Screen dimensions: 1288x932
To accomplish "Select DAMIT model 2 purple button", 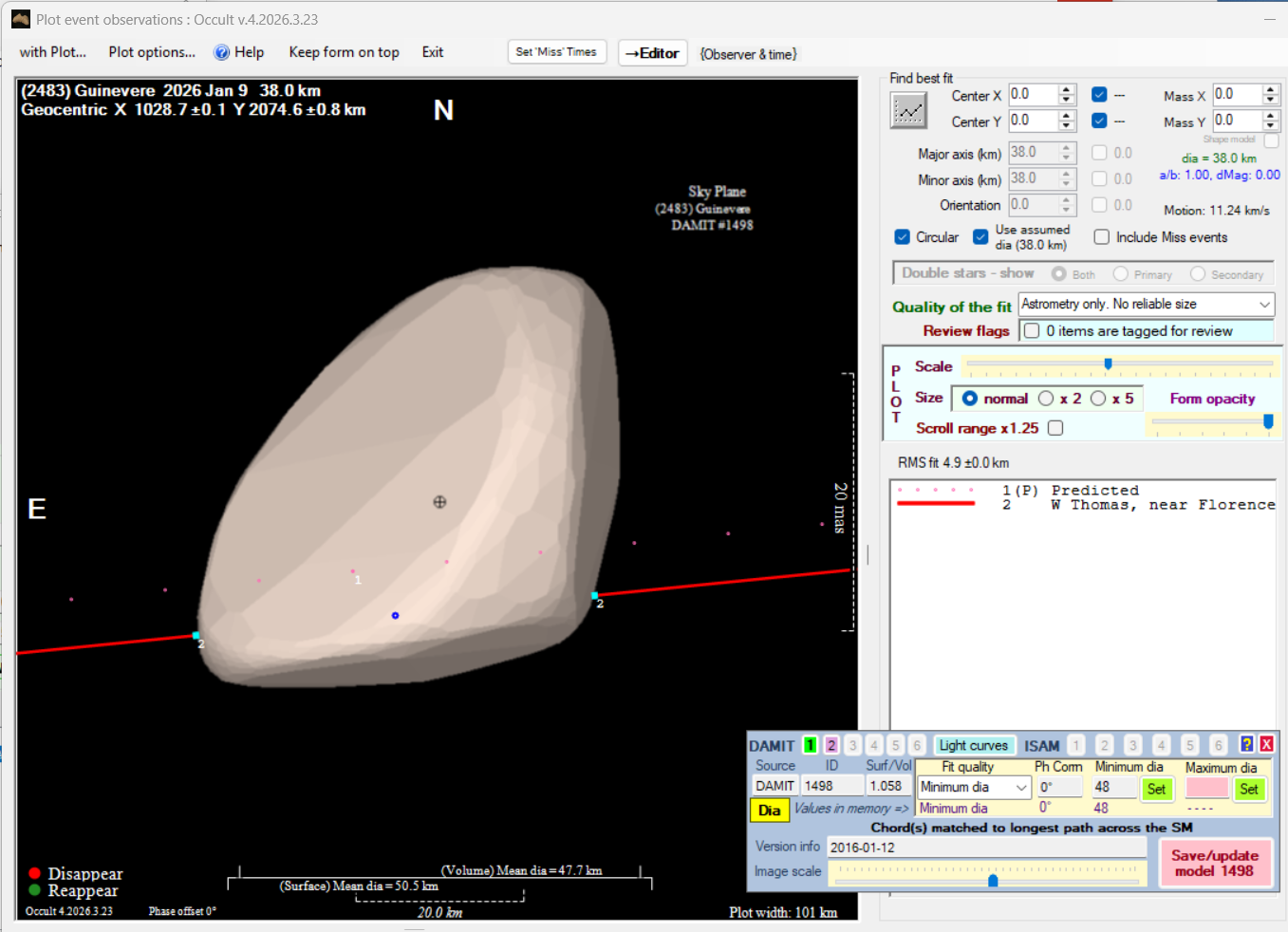I will pyautogui.click(x=831, y=746).
